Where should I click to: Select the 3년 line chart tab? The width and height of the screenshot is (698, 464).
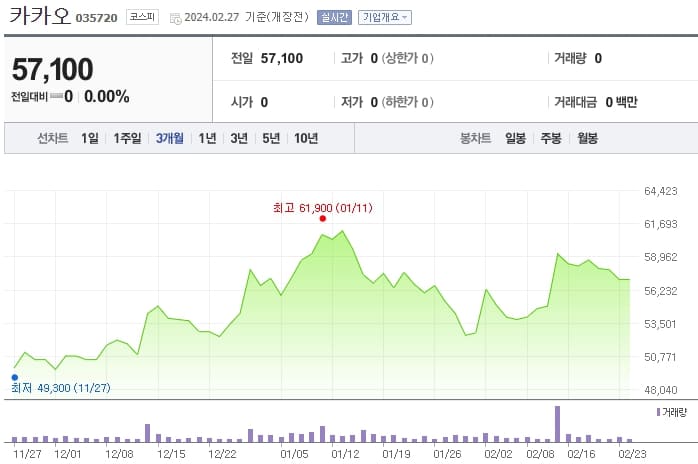tap(239, 138)
